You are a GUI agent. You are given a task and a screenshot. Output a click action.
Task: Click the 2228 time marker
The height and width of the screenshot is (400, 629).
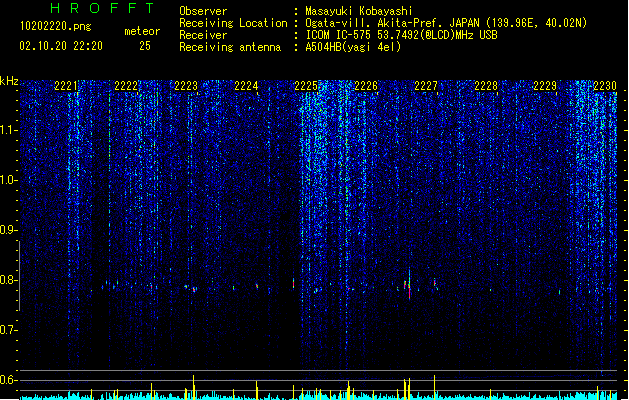coord(486,85)
